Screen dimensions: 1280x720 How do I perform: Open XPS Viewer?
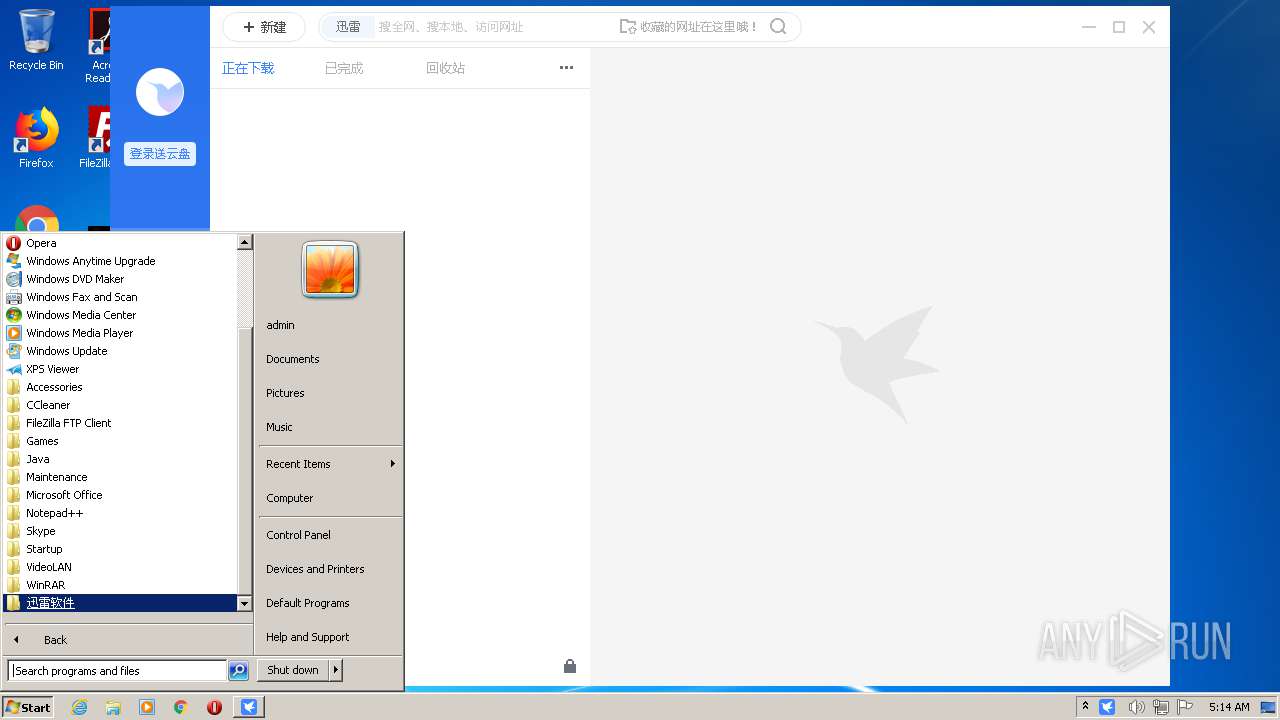pyautogui.click(x=120, y=369)
